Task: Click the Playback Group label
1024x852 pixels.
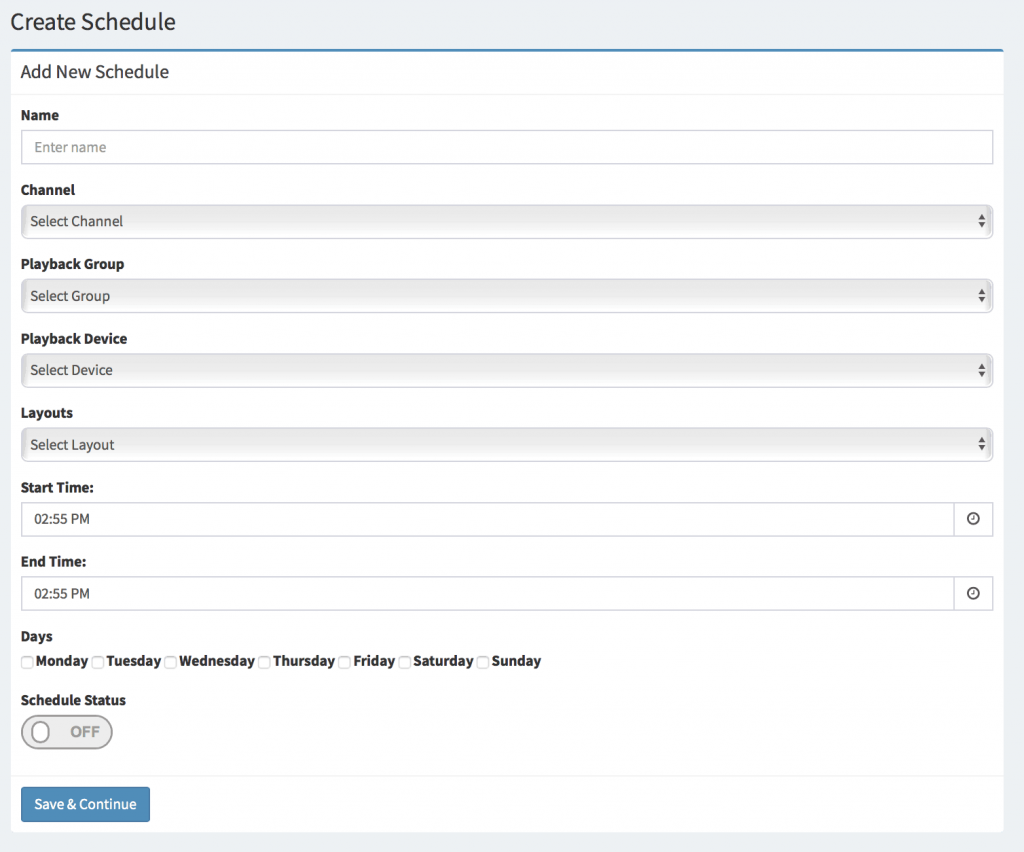Action: (x=72, y=264)
